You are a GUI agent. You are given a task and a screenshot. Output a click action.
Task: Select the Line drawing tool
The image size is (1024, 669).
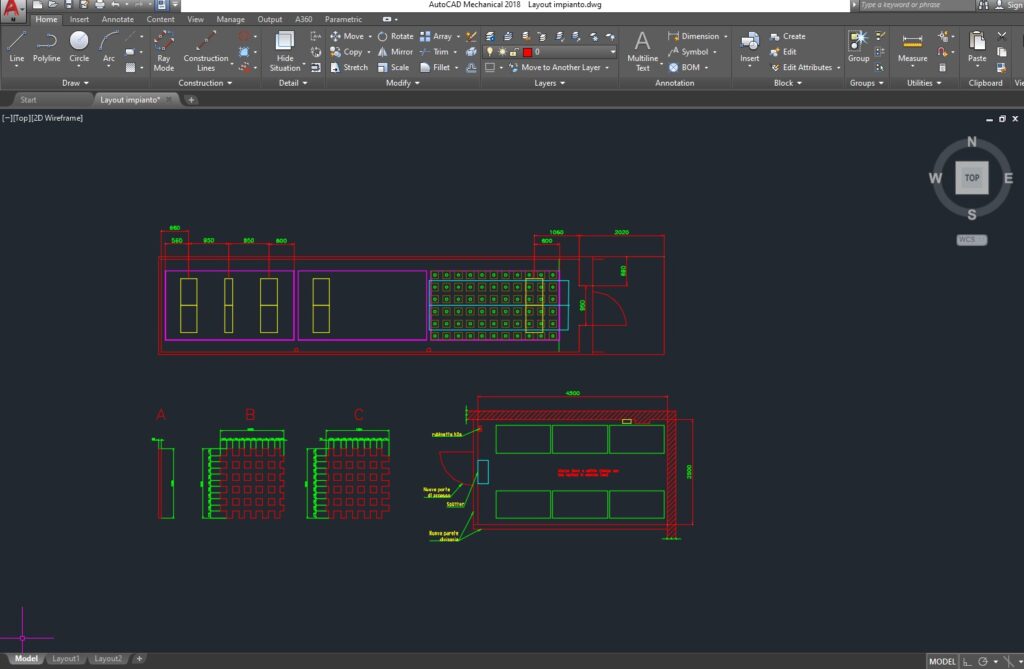coord(16,47)
